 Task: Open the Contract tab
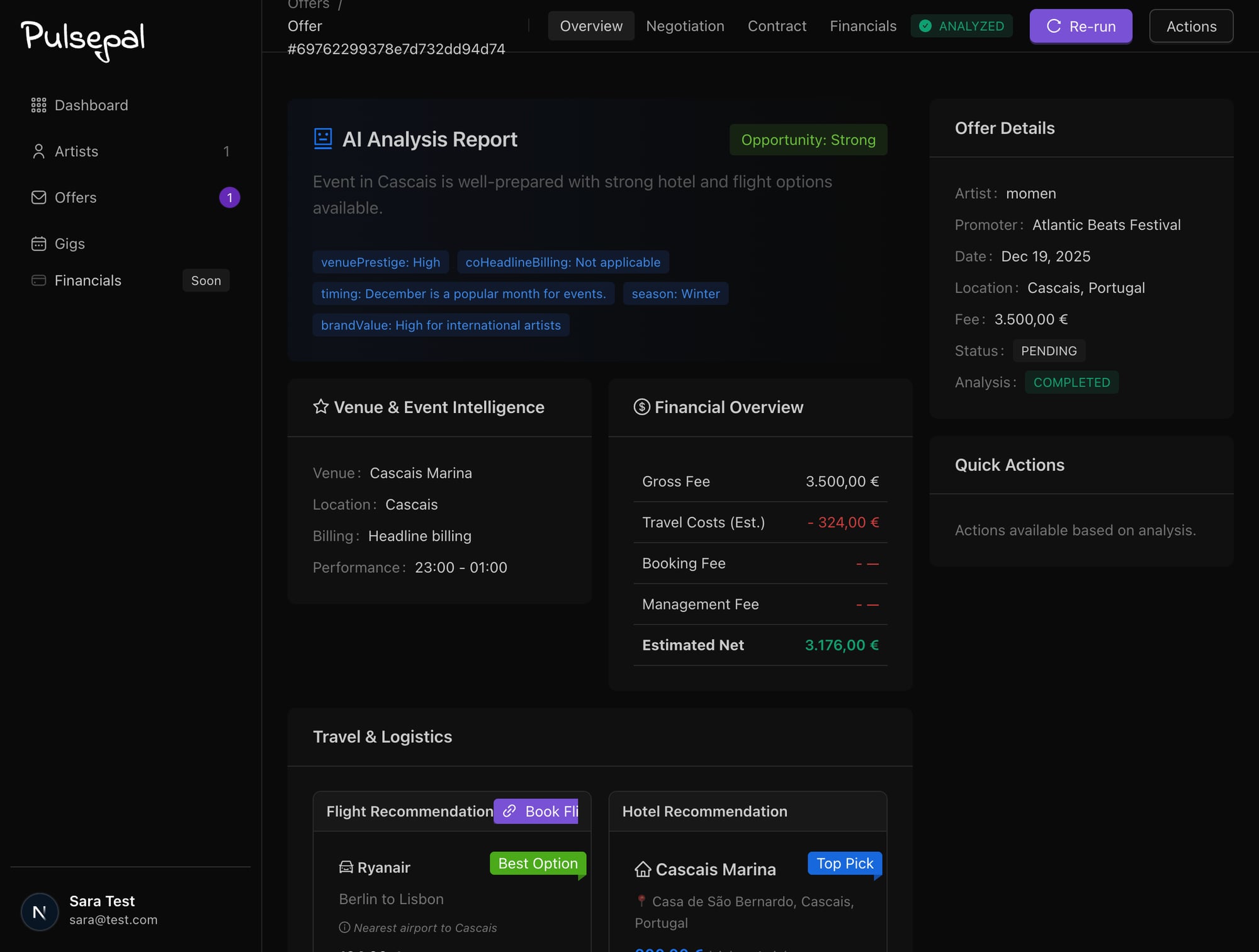pyautogui.click(x=777, y=26)
